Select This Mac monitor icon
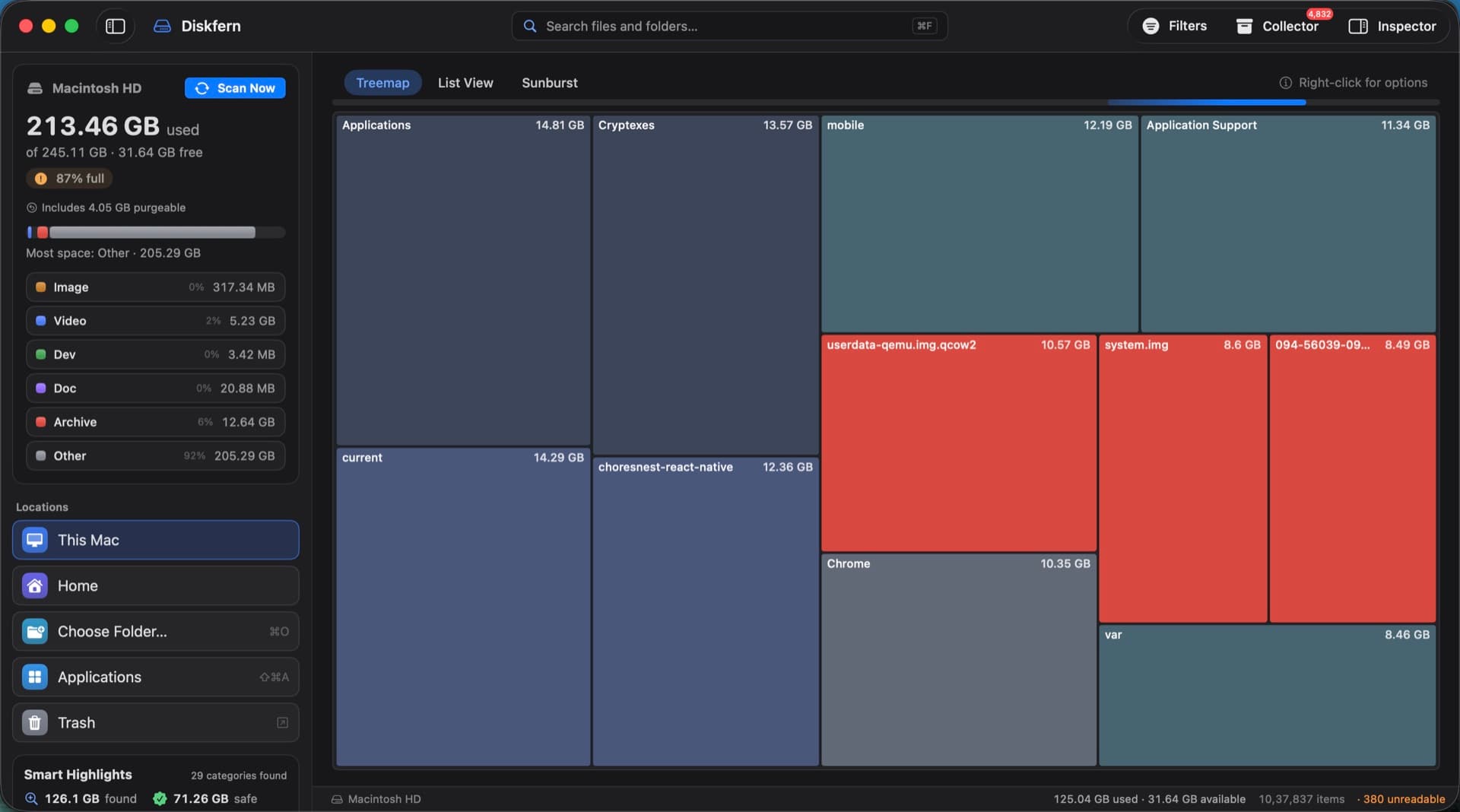Viewport: 1460px width, 812px height. 35,540
